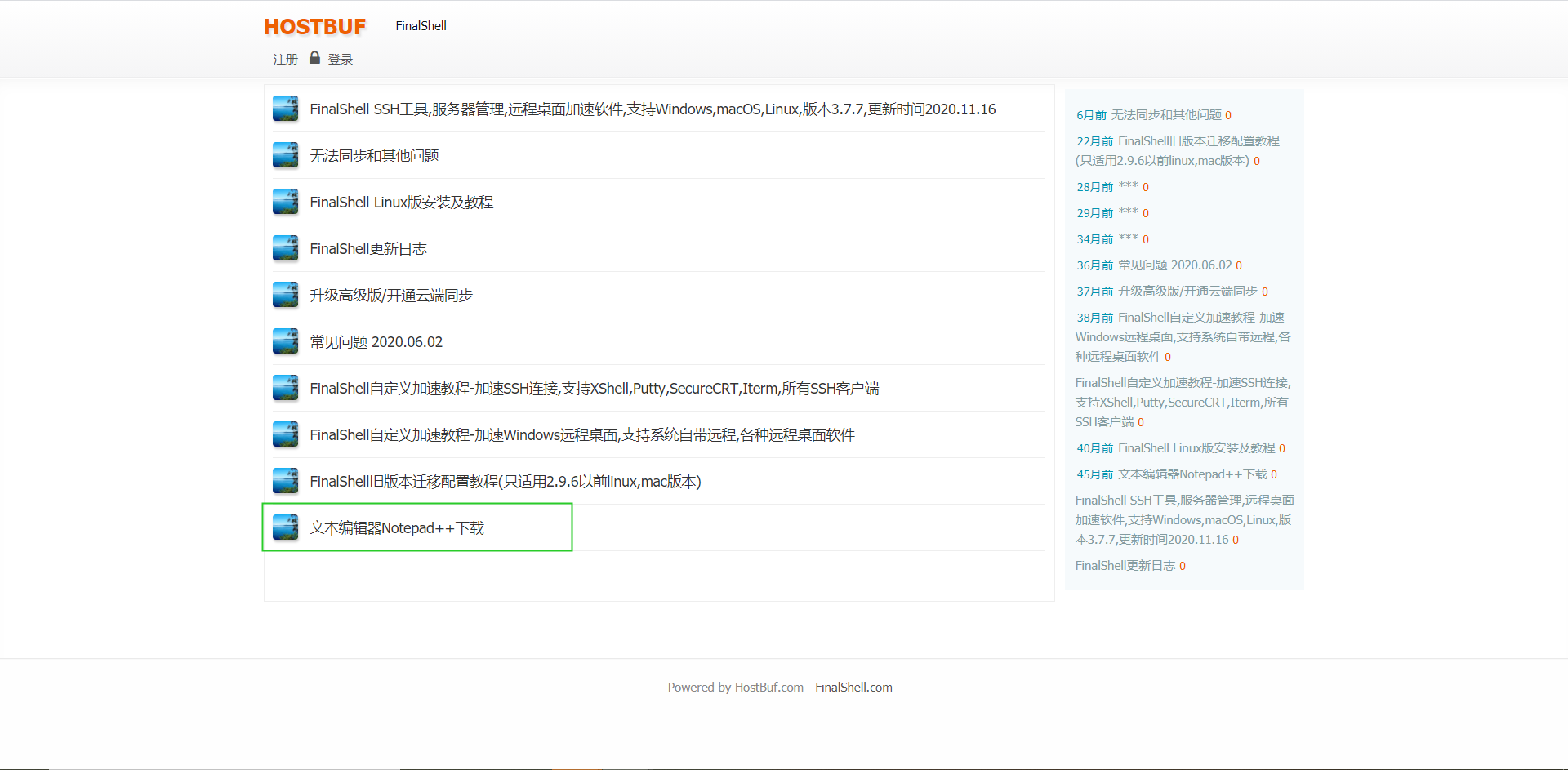Click icon beside 加速SSH连接 tutorial post
The height and width of the screenshot is (770, 1568).
[x=285, y=388]
